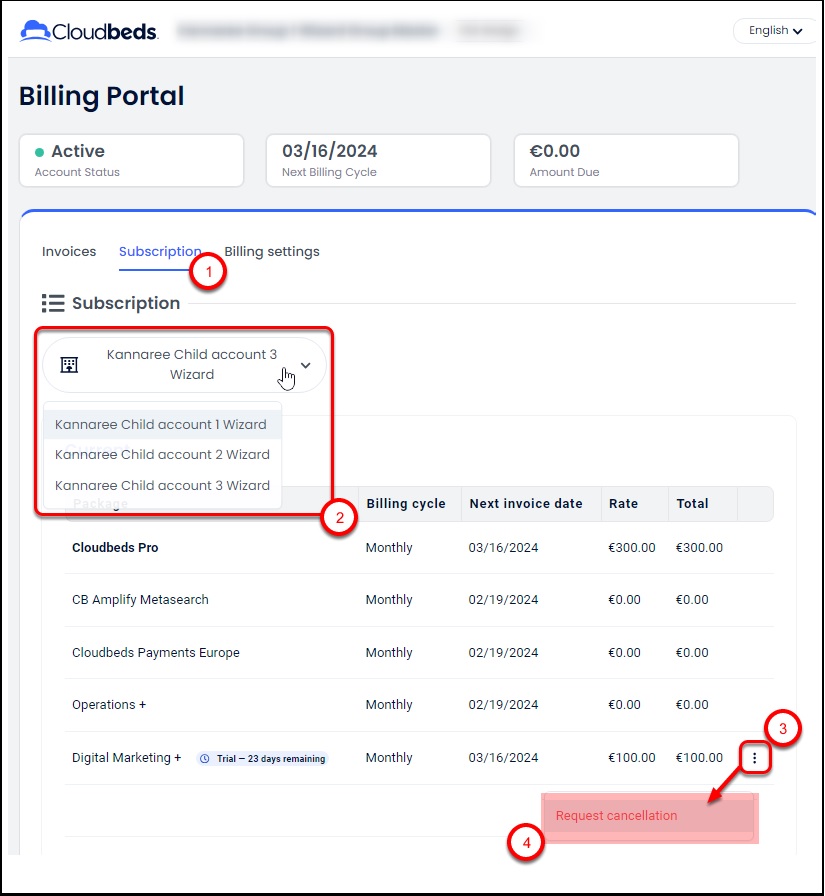
Task: Open the English language dropdown
Action: [773, 30]
